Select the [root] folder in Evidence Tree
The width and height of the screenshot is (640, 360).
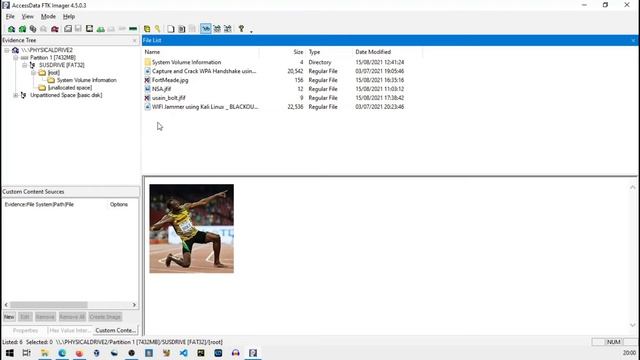point(53,73)
